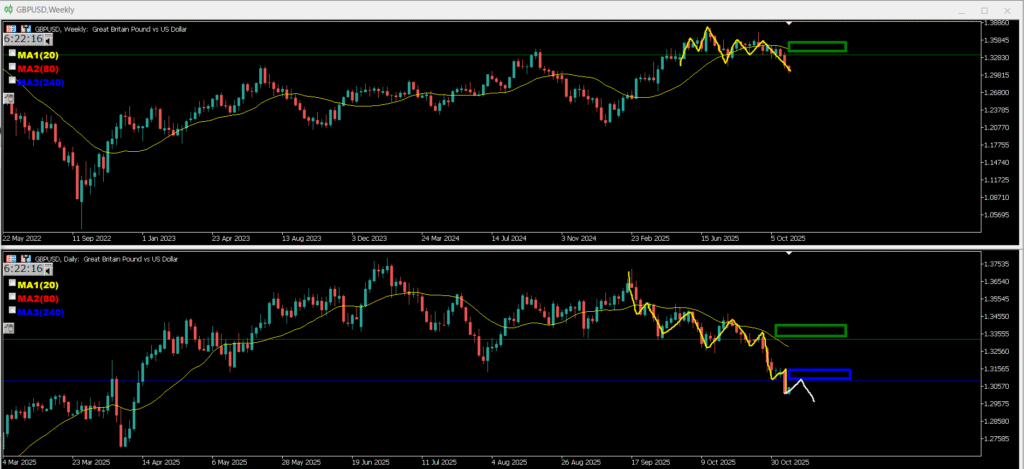Toggle the MA2(80) checkbox on Weekly chart
This screenshot has height=469, width=1024.
click(13, 68)
